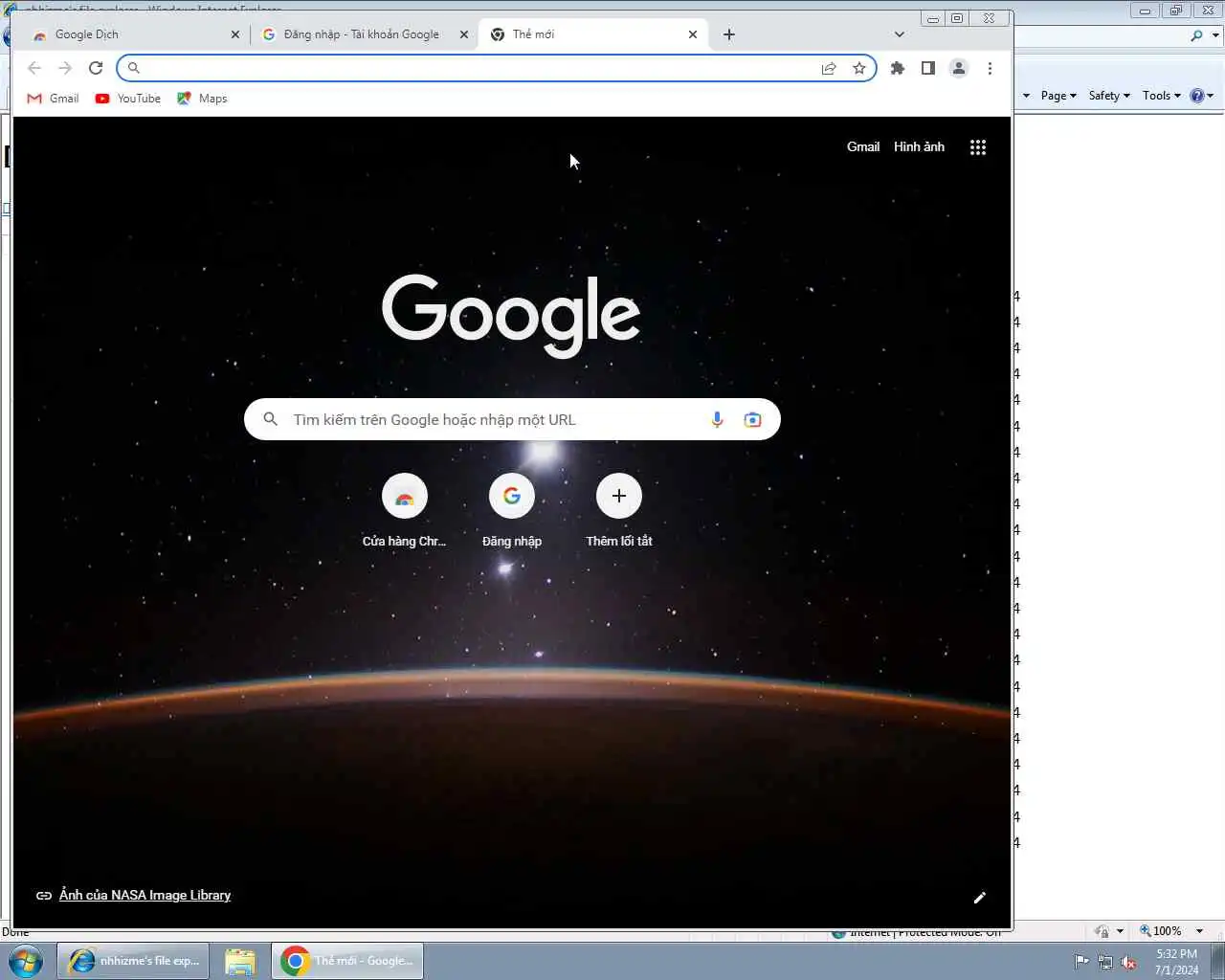
Task: Open Gmail link at top right
Action: (863, 146)
